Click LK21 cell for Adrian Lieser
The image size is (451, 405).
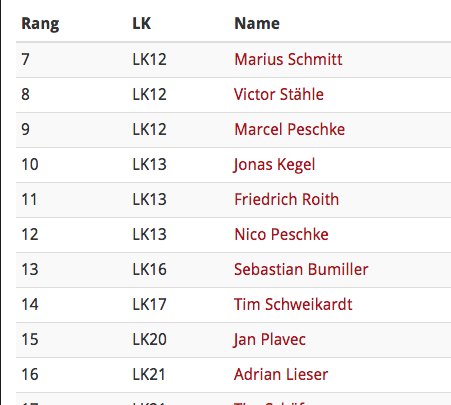149,375
